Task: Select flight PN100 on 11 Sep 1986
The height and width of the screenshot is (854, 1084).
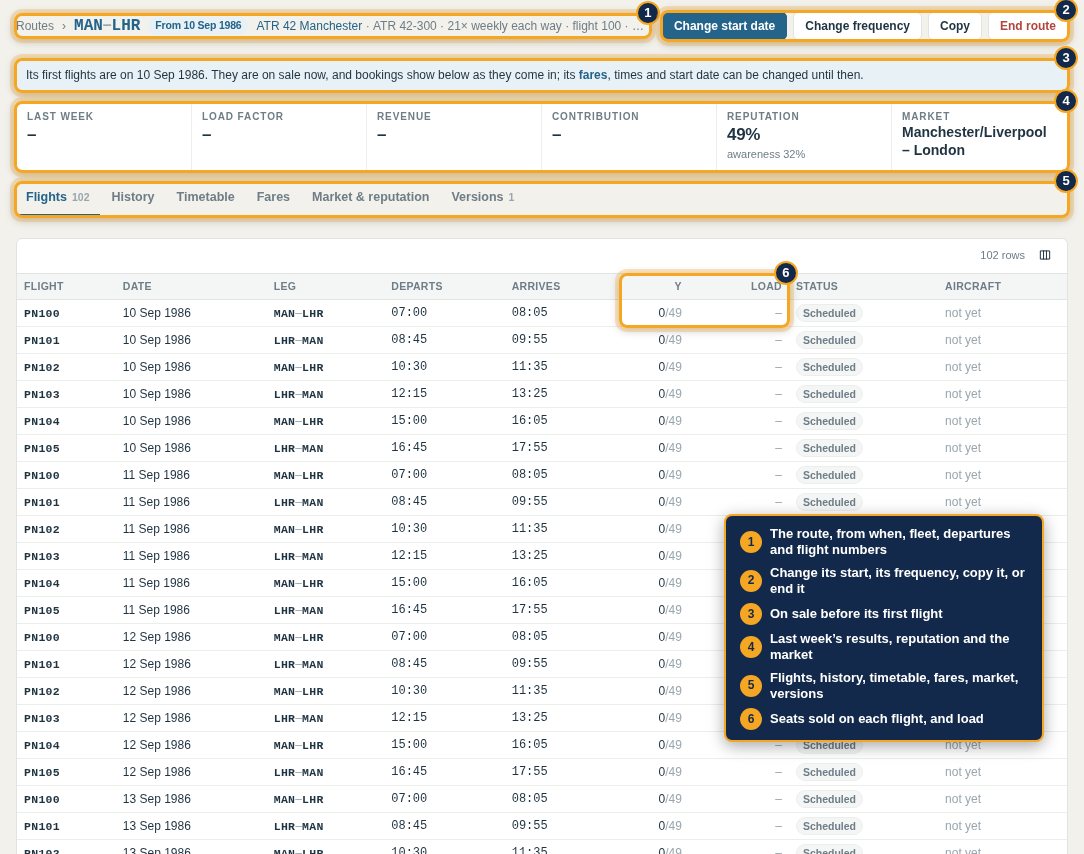Action: 541,474
